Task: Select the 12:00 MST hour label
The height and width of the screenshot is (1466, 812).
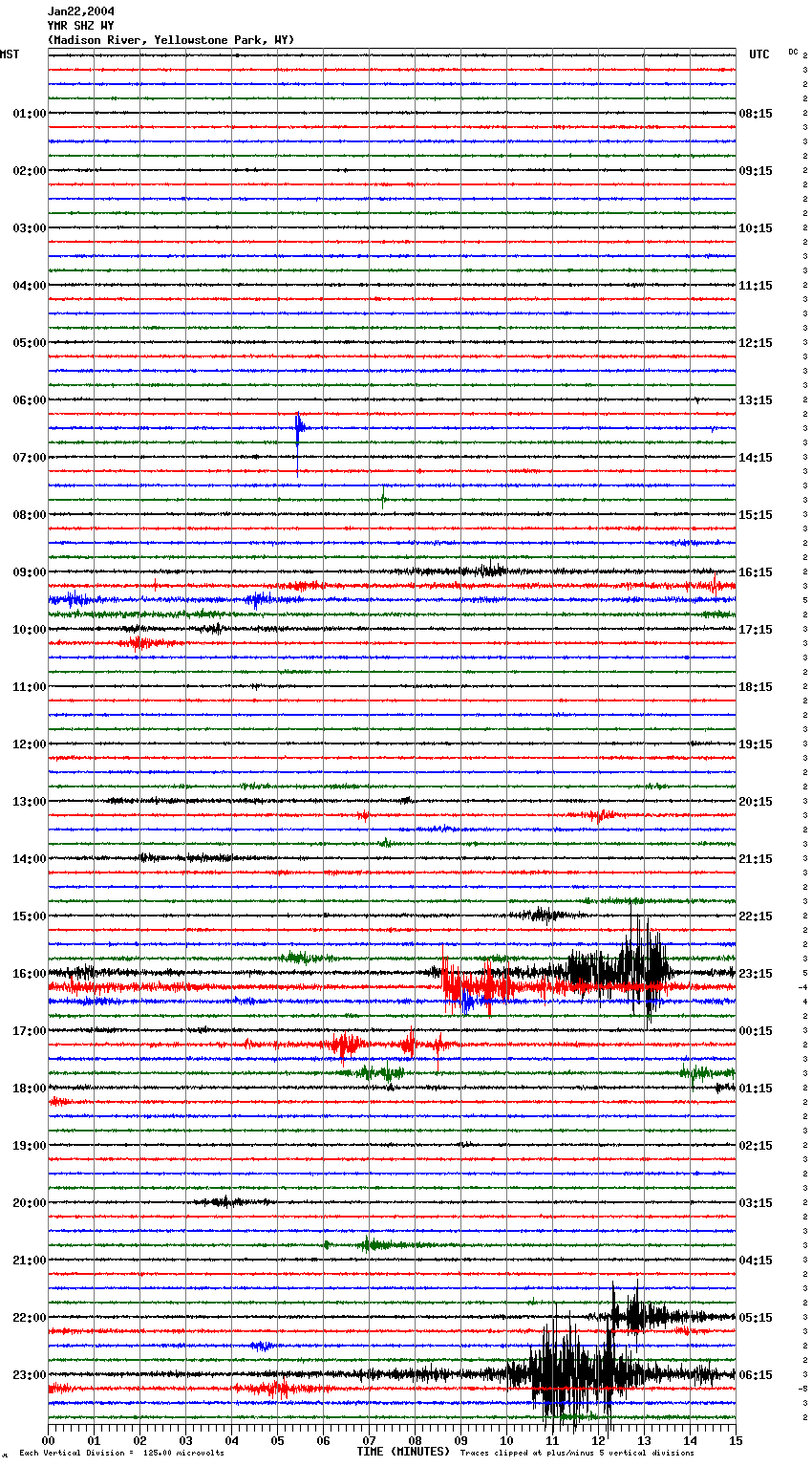Action: (30, 744)
